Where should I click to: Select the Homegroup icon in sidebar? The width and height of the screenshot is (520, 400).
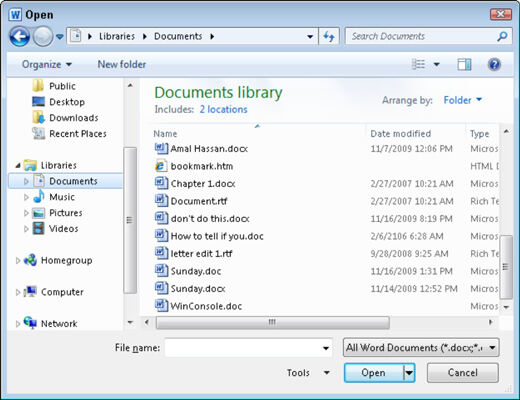point(30,260)
